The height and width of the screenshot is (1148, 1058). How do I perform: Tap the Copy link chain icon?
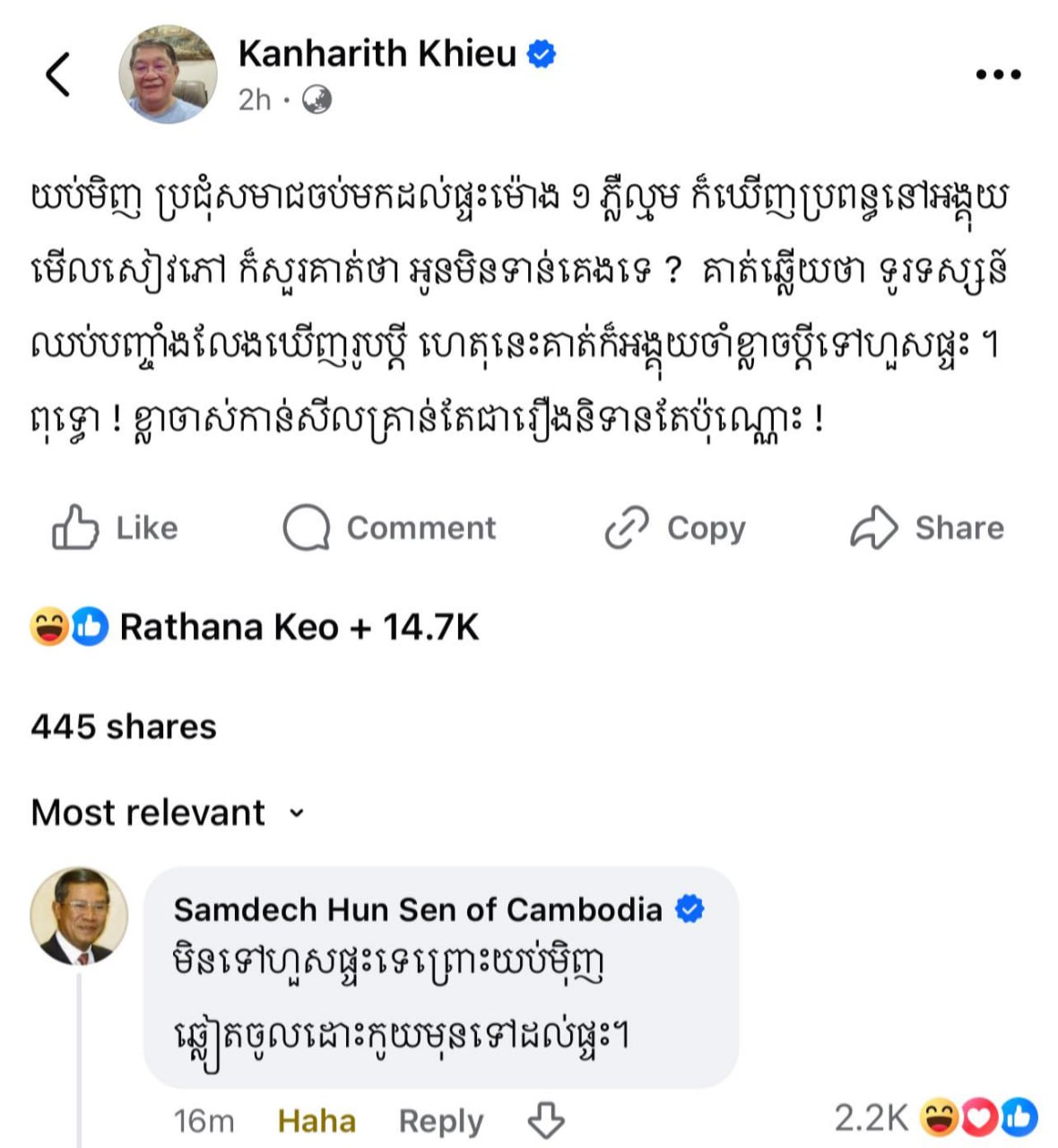click(x=626, y=527)
